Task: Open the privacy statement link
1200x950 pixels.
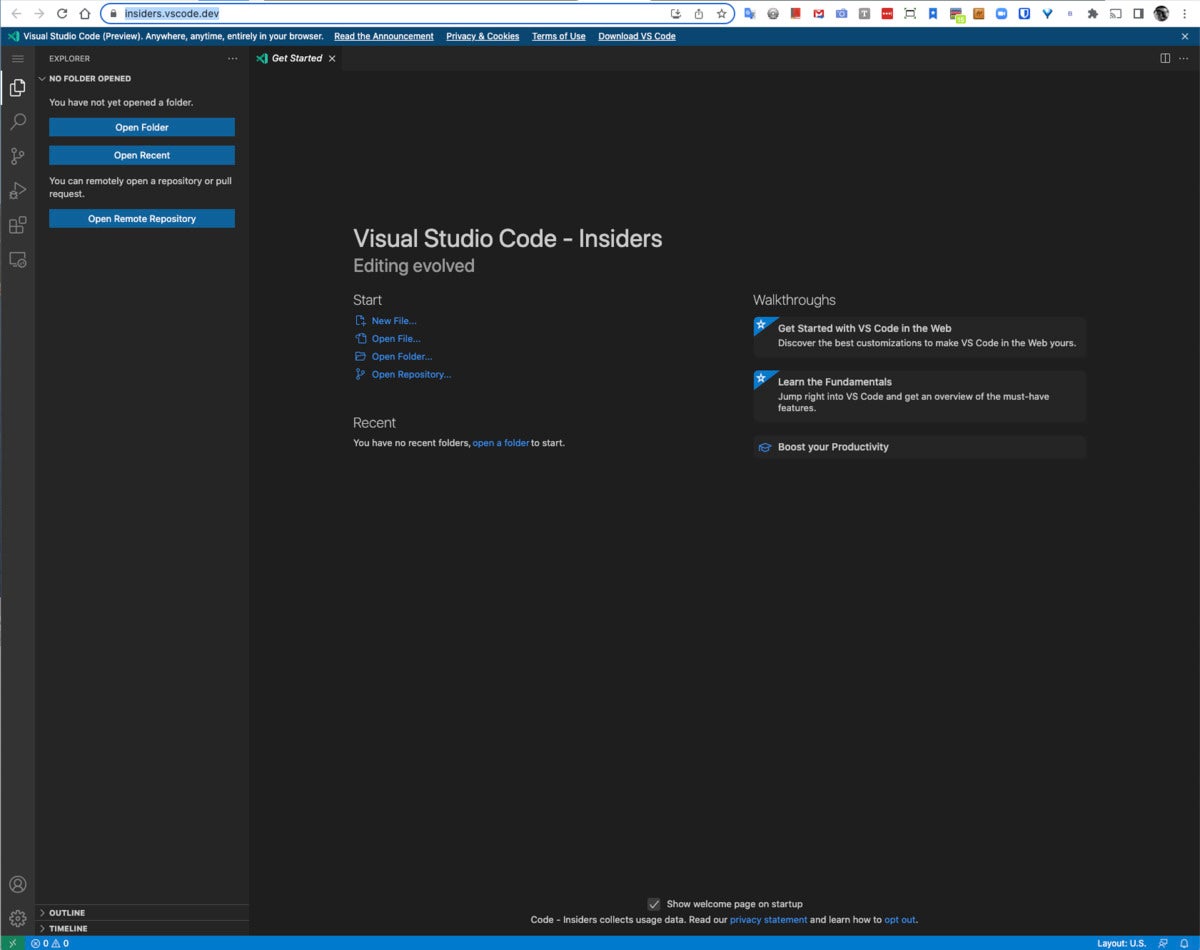Action: pos(768,920)
